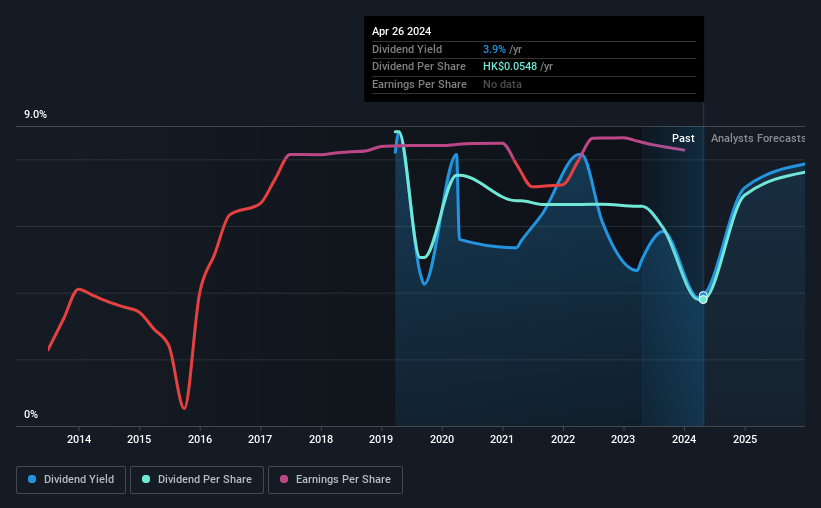The height and width of the screenshot is (508, 821).
Task: Select the 2016 x-axis label
Action: coord(200,439)
